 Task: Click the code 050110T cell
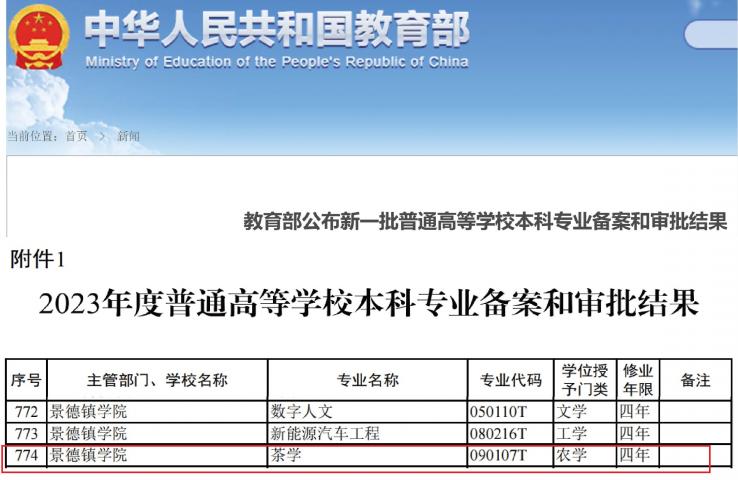(x=511, y=412)
